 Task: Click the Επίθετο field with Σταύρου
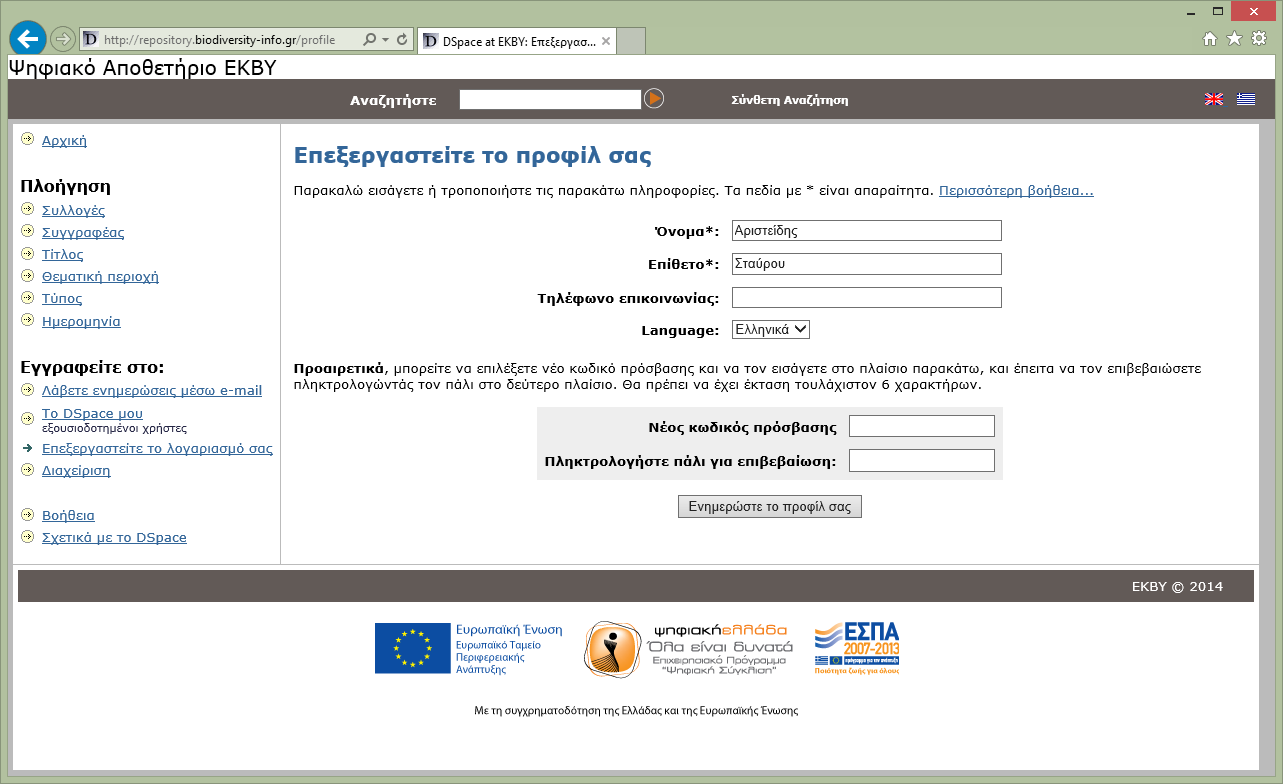pyautogui.click(x=867, y=264)
